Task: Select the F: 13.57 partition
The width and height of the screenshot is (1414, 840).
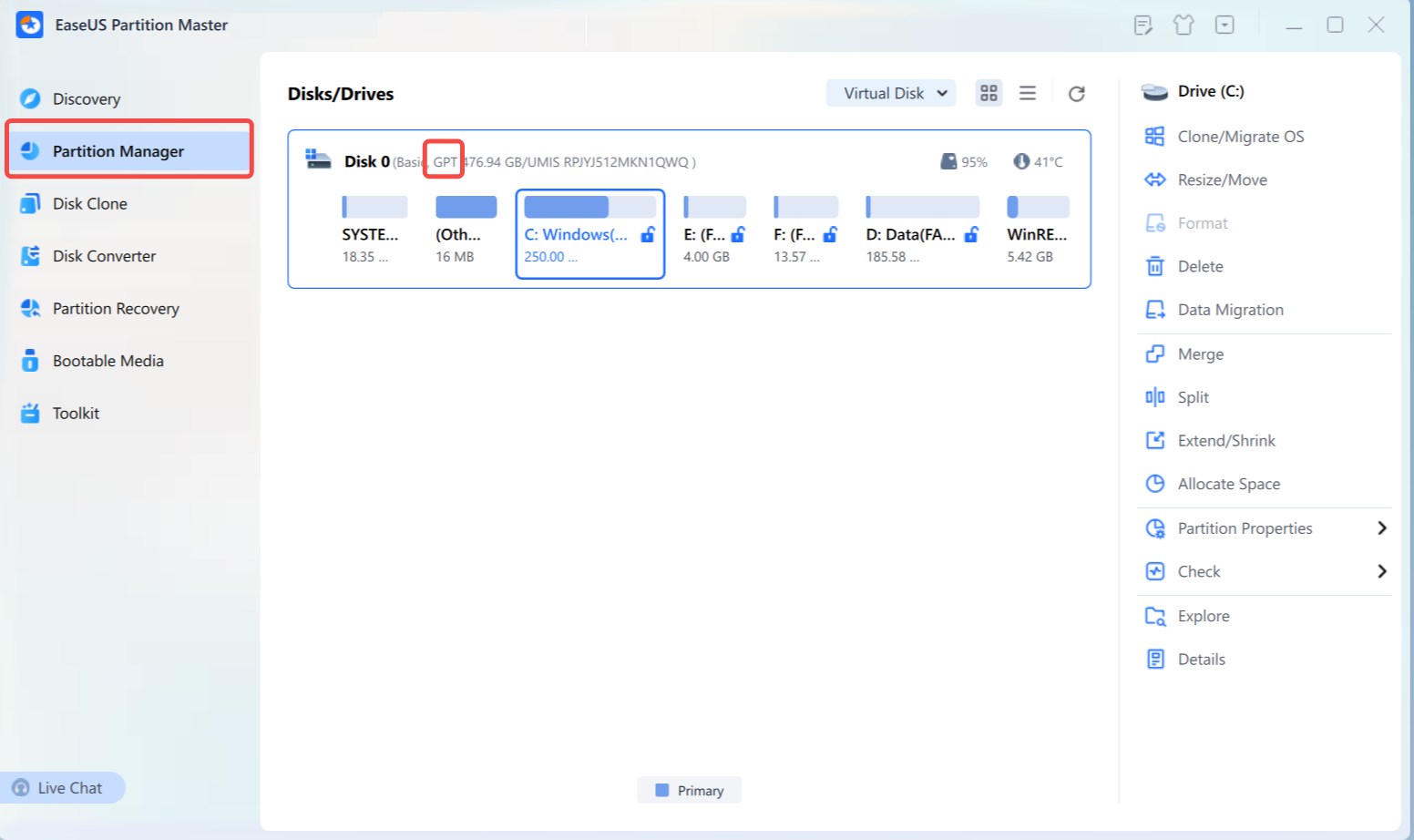Action: 805,232
